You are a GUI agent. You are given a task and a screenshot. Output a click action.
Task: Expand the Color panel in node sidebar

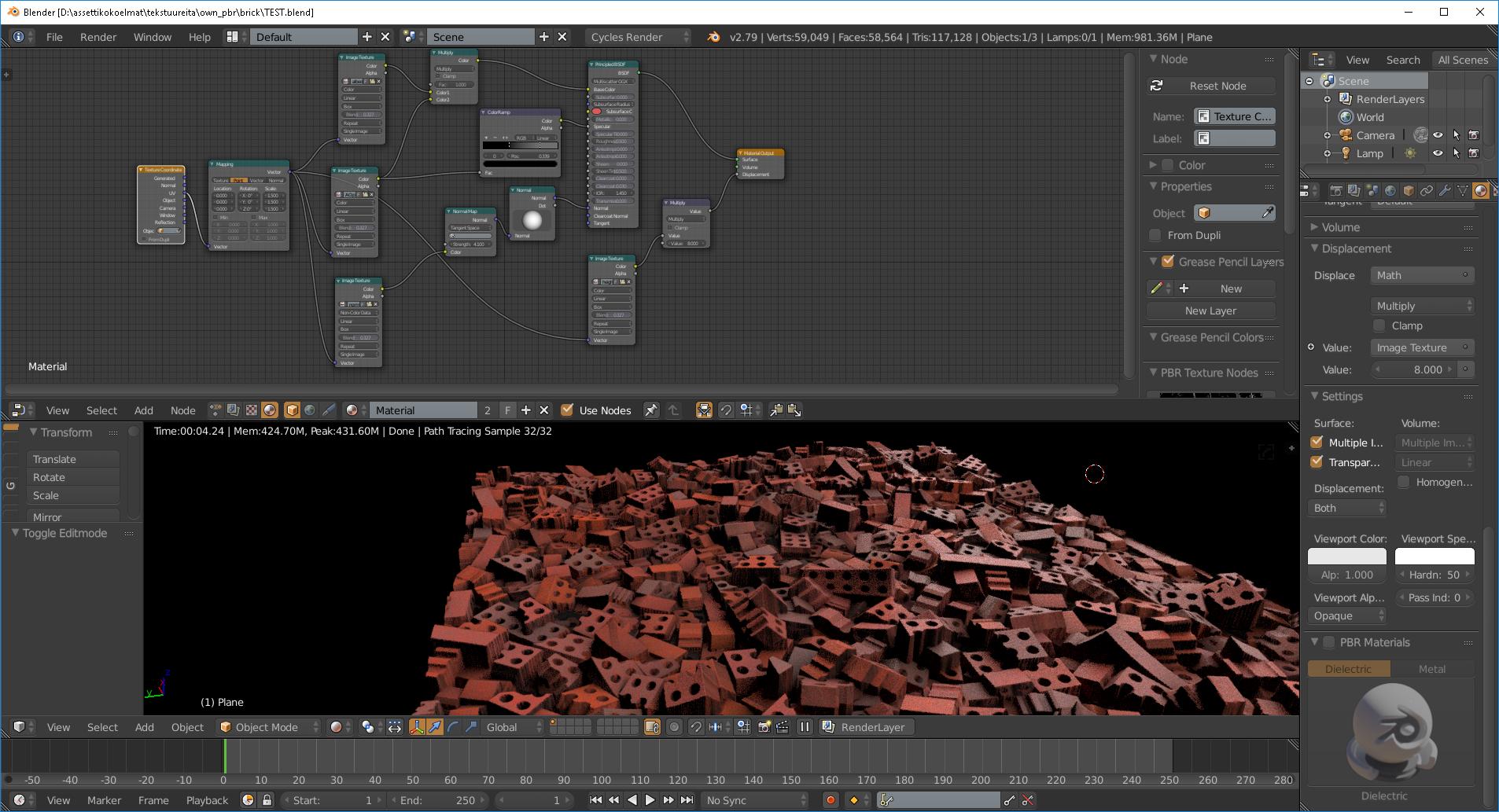1153,165
